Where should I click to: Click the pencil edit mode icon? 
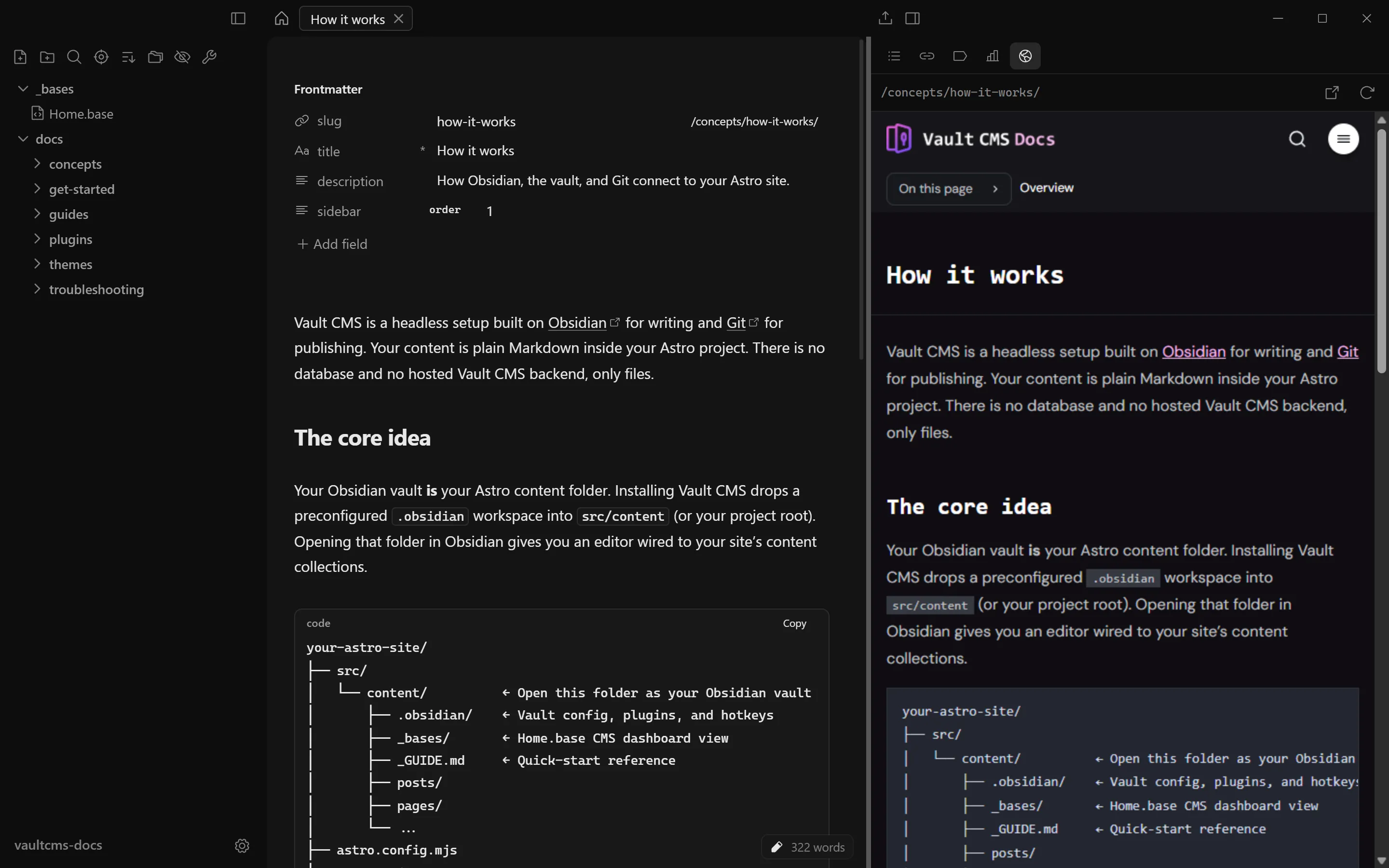pos(776,847)
